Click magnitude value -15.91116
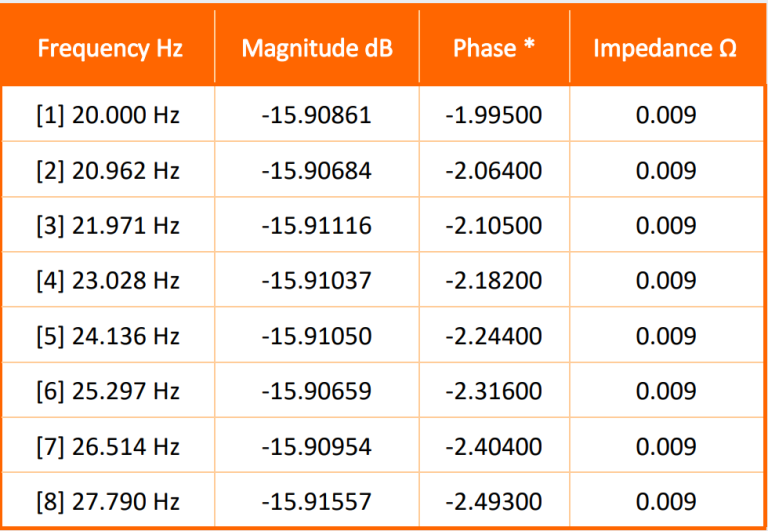This screenshot has height=531, width=768. 316,226
